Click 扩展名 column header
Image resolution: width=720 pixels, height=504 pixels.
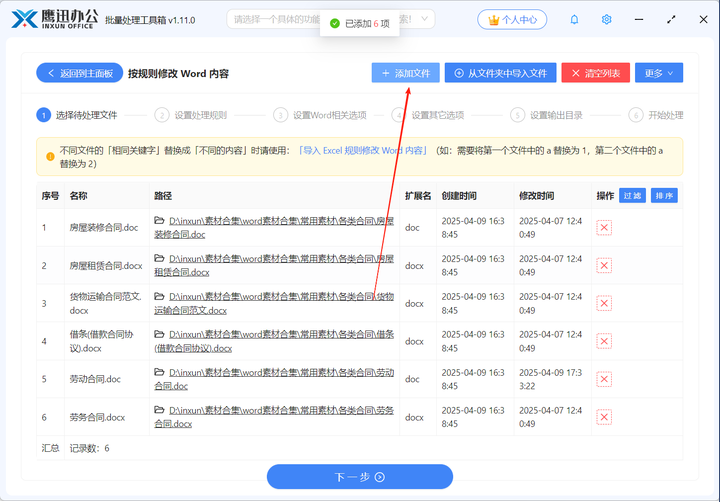pos(418,196)
